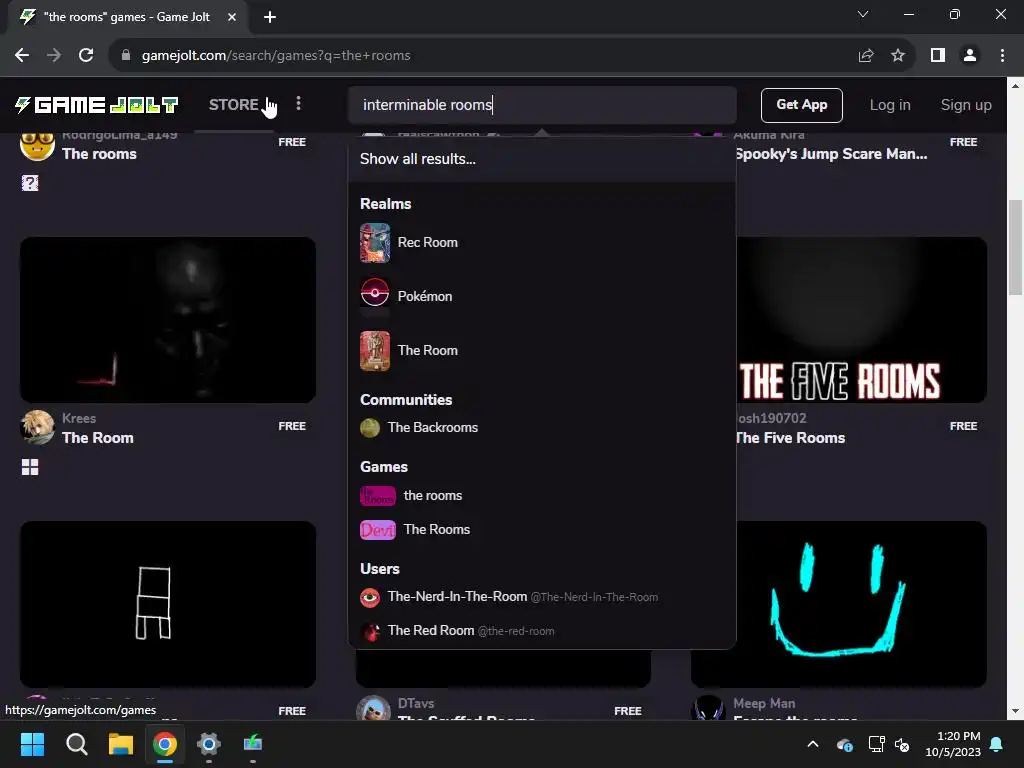Screen dimensions: 1024x768
Task: Click The-Nerd-In-The-Room eye avatar
Action: (370, 597)
